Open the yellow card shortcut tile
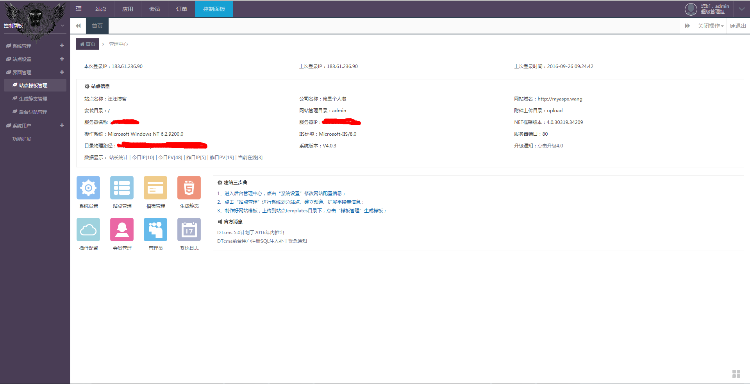The height and width of the screenshot is (384, 750). click(155, 187)
